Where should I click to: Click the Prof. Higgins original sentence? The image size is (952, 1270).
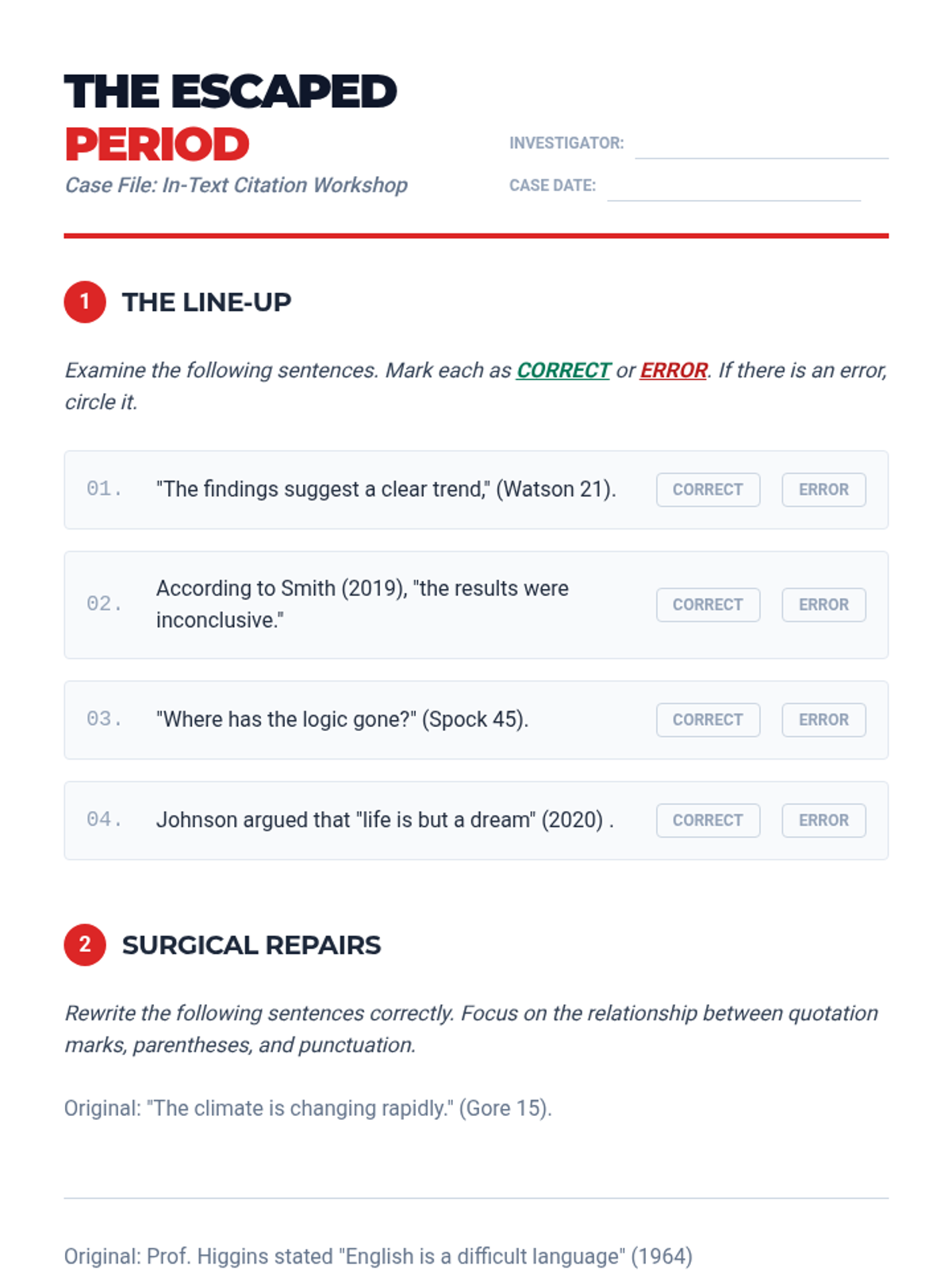click(378, 1257)
